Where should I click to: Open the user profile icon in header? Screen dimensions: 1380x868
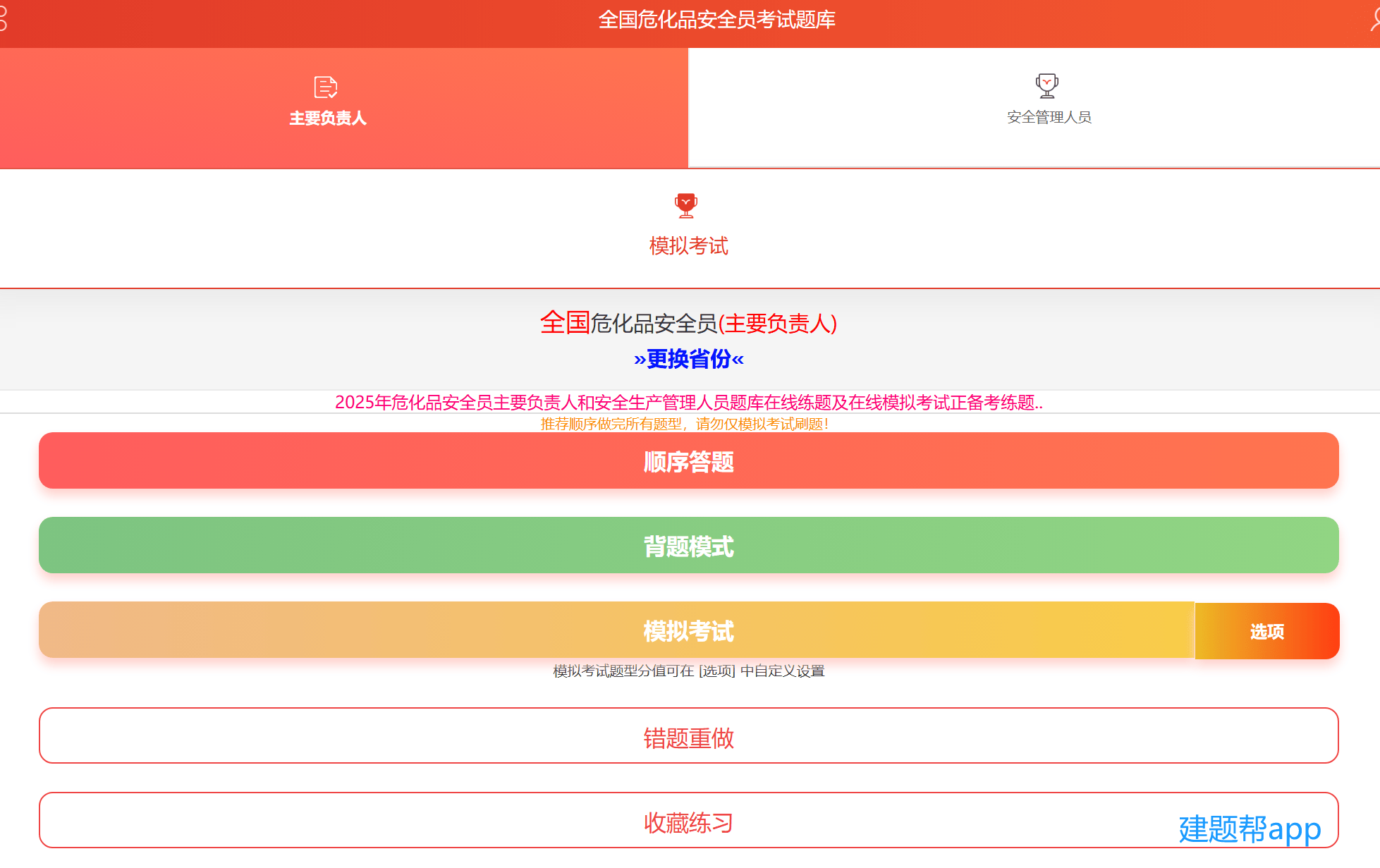pyautogui.click(x=1374, y=20)
